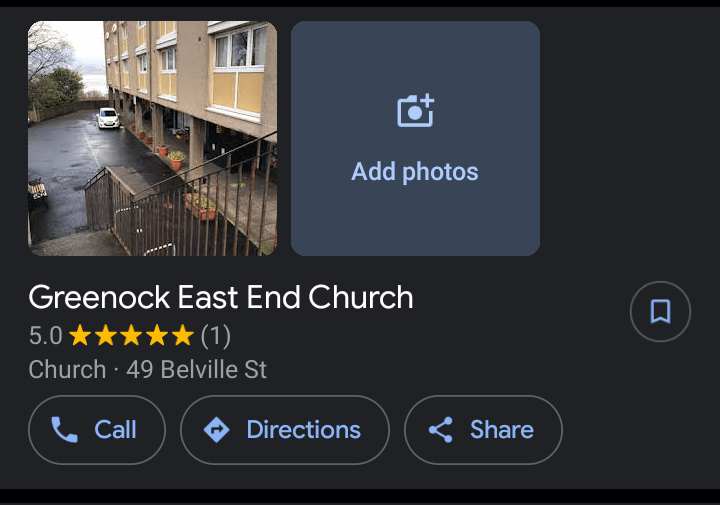Screen dimensions: 720x505
Task: Click the Add photos text
Action: [x=415, y=172]
